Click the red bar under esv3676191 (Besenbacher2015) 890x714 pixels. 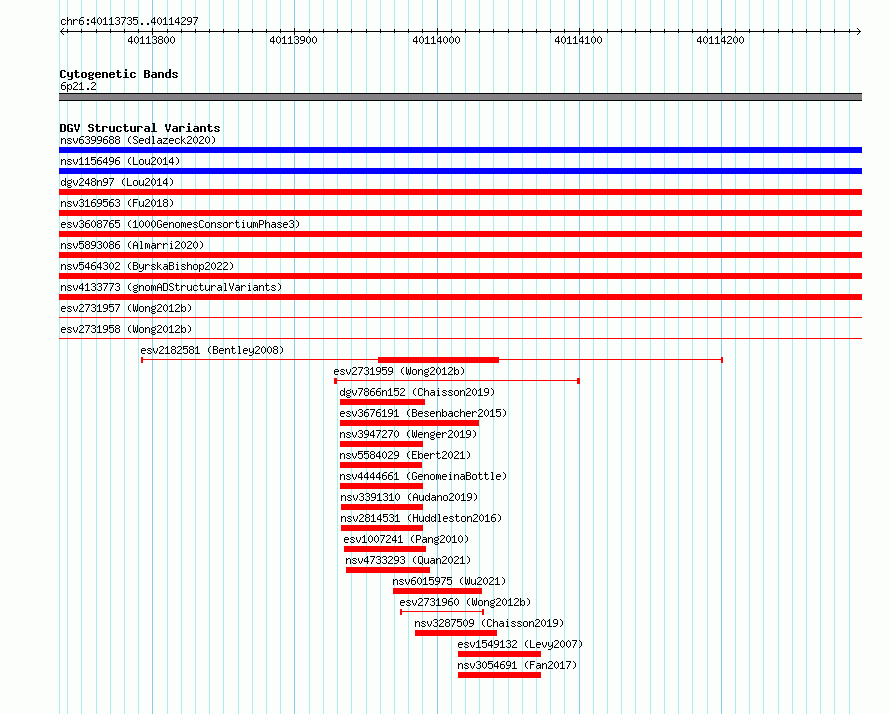pos(409,423)
